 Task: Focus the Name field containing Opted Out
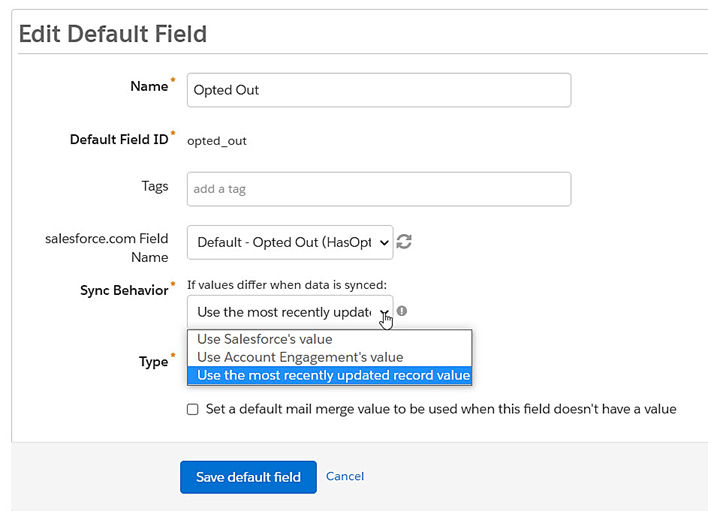pos(378,90)
